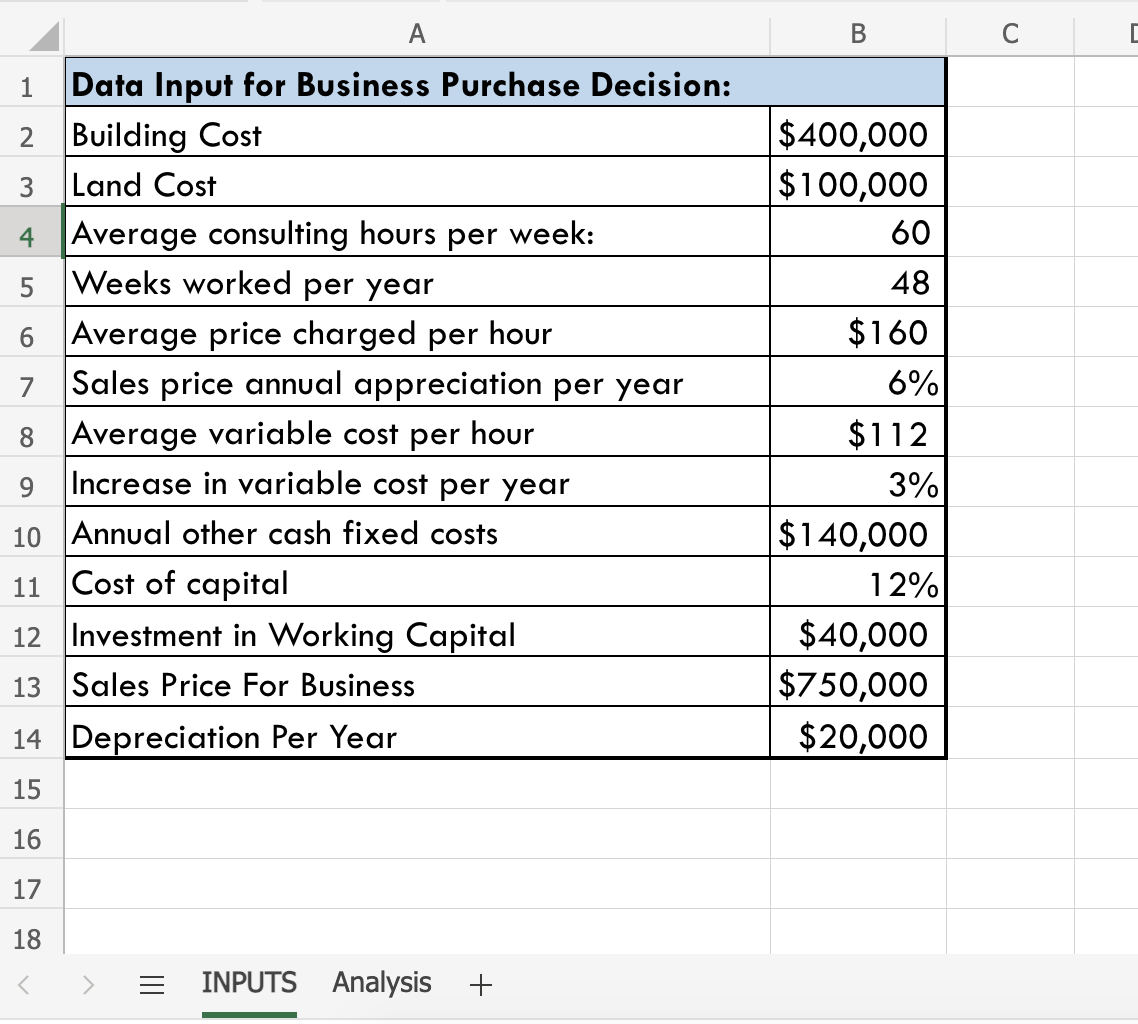Select the INPUTS sheet tab
The image size is (1138, 1024).
248,984
